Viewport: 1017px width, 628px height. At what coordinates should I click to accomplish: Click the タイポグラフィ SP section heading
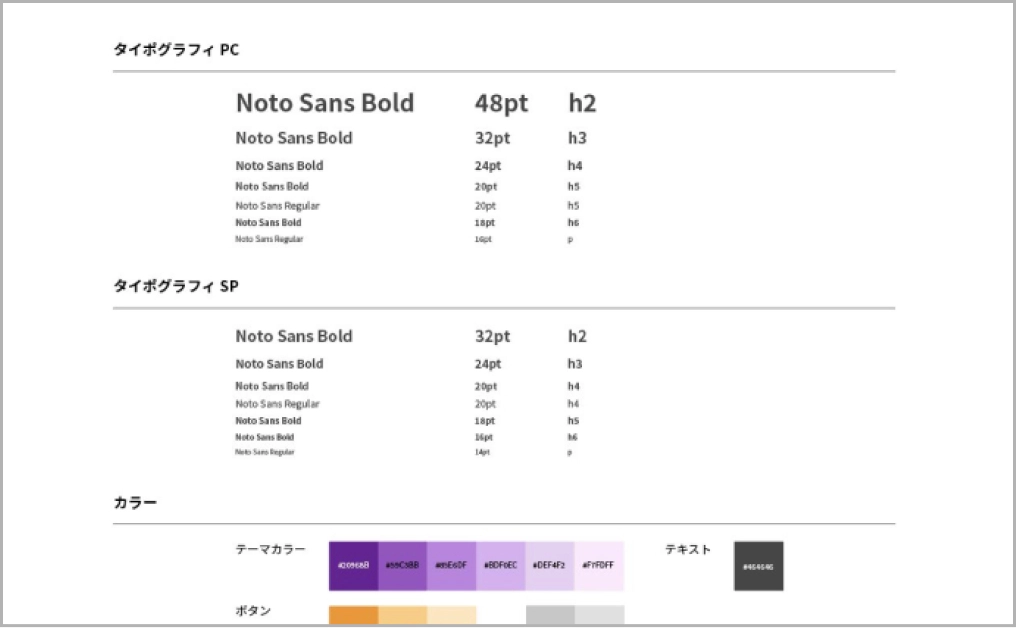pos(177,286)
